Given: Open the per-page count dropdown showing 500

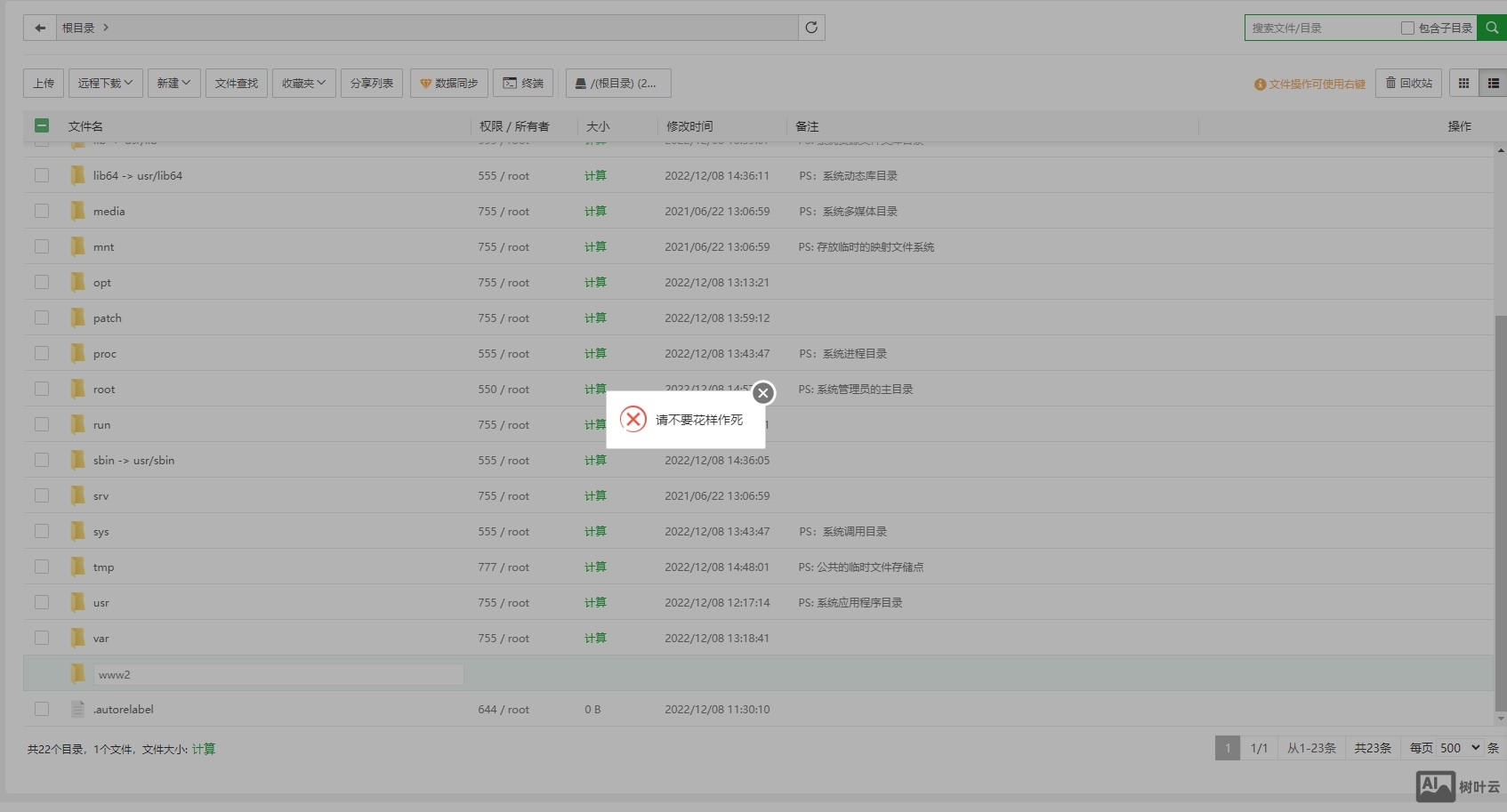Looking at the screenshot, I should pyautogui.click(x=1459, y=748).
